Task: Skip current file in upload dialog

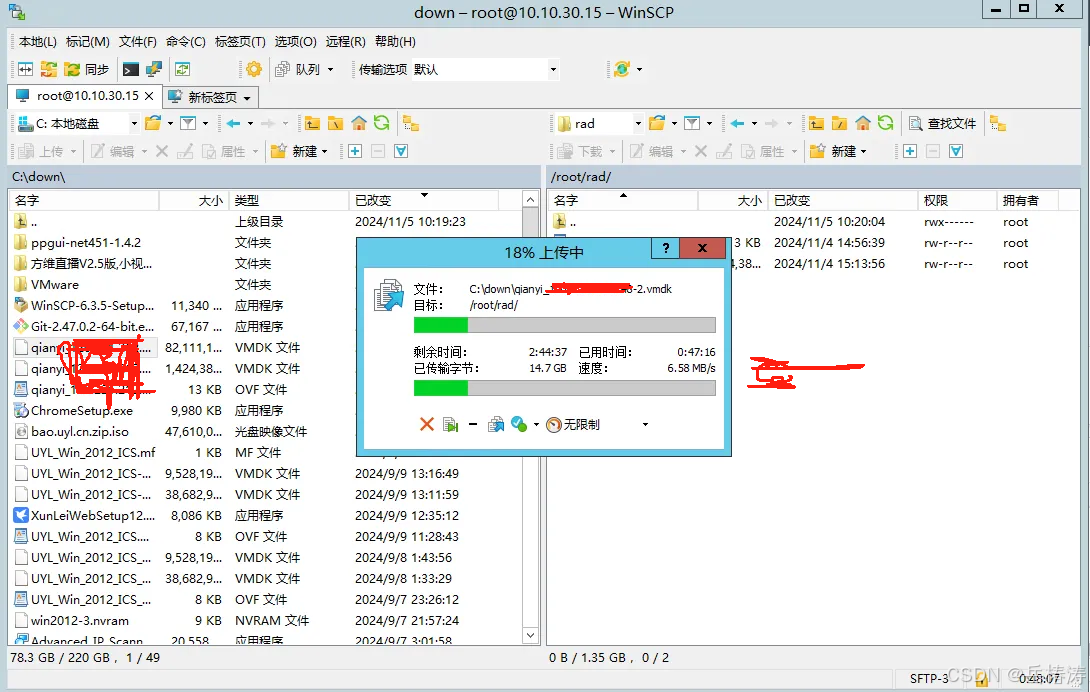Action: click(450, 424)
